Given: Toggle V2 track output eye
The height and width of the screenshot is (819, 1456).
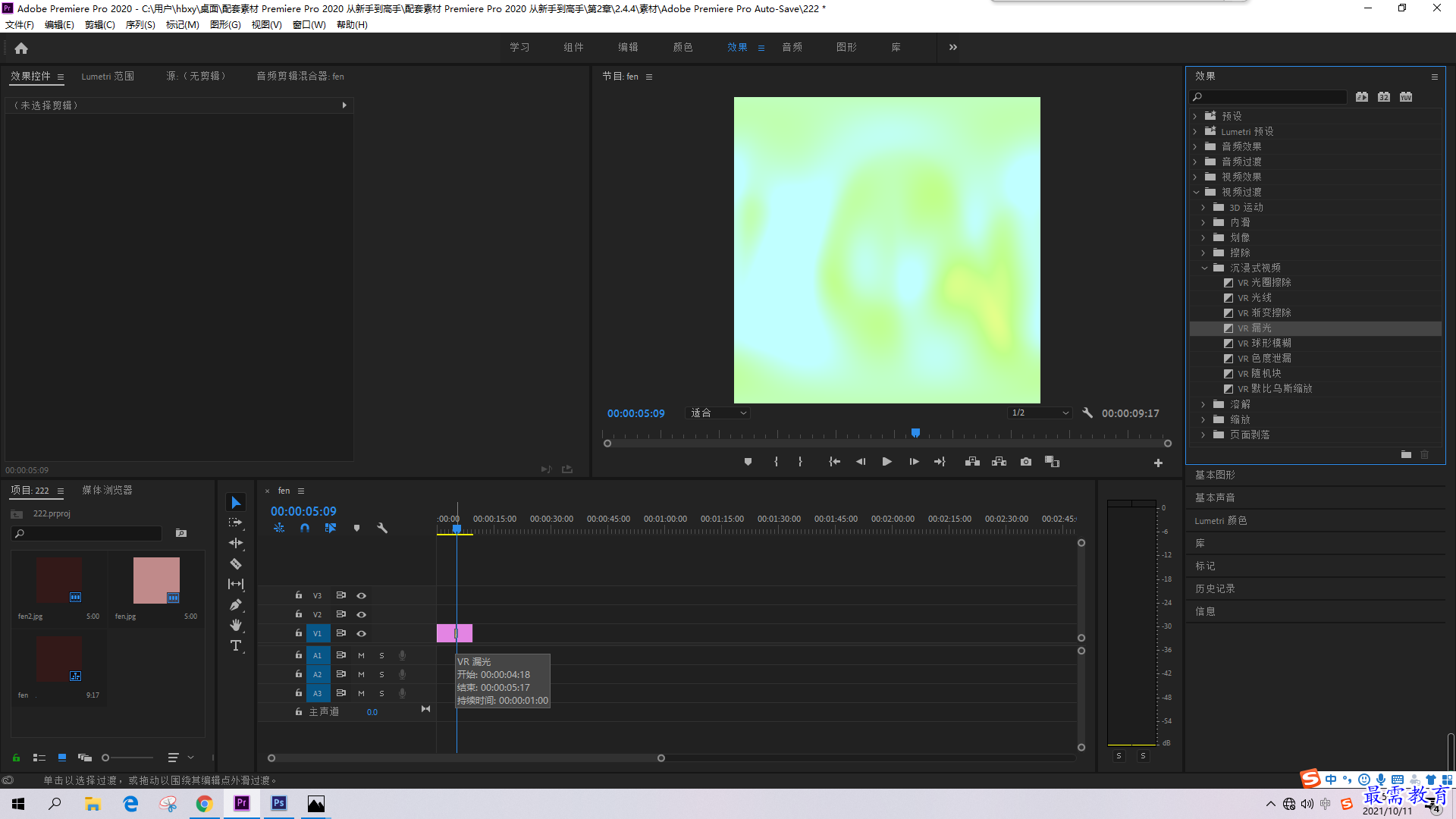Looking at the screenshot, I should pos(362,614).
